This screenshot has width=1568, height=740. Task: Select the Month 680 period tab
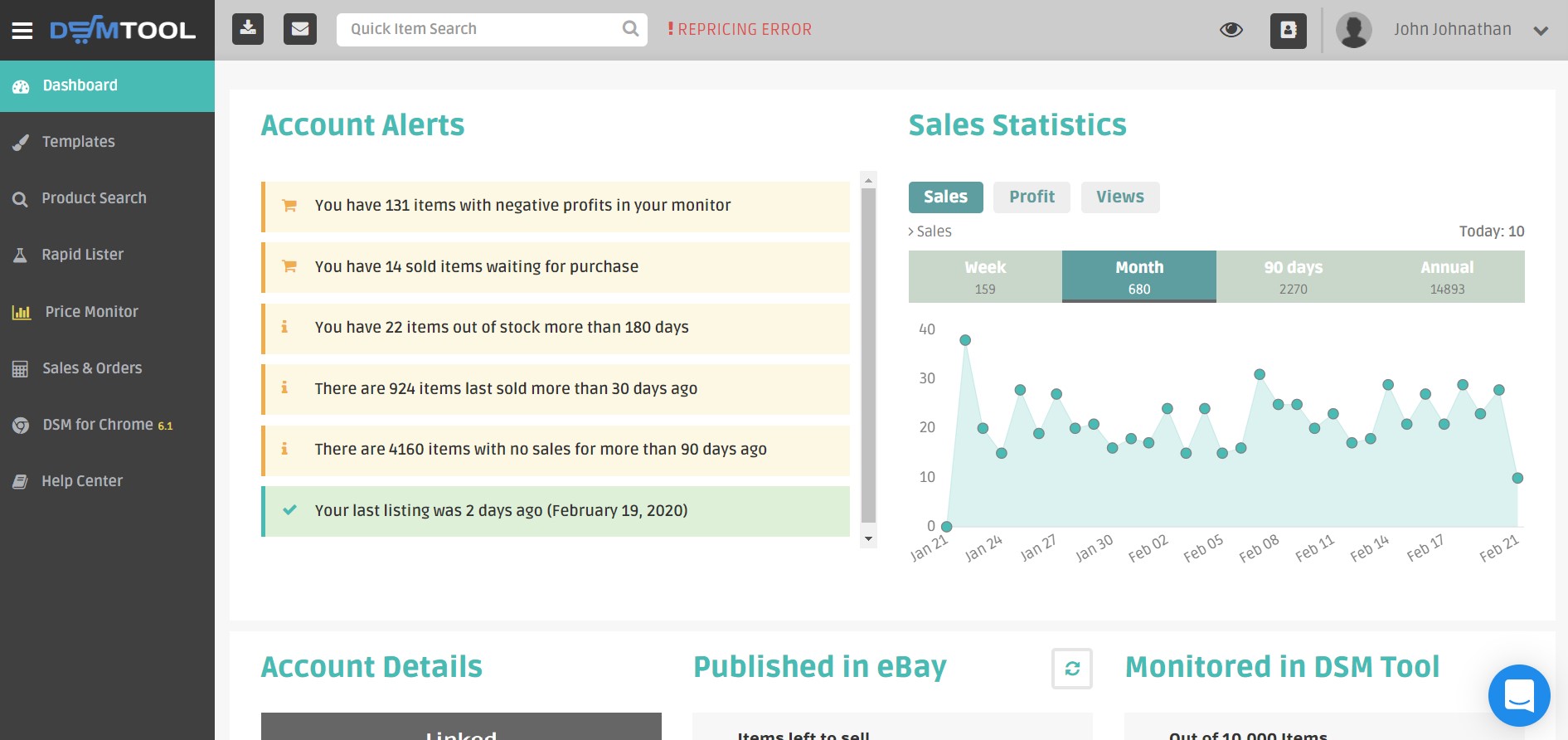(1139, 277)
